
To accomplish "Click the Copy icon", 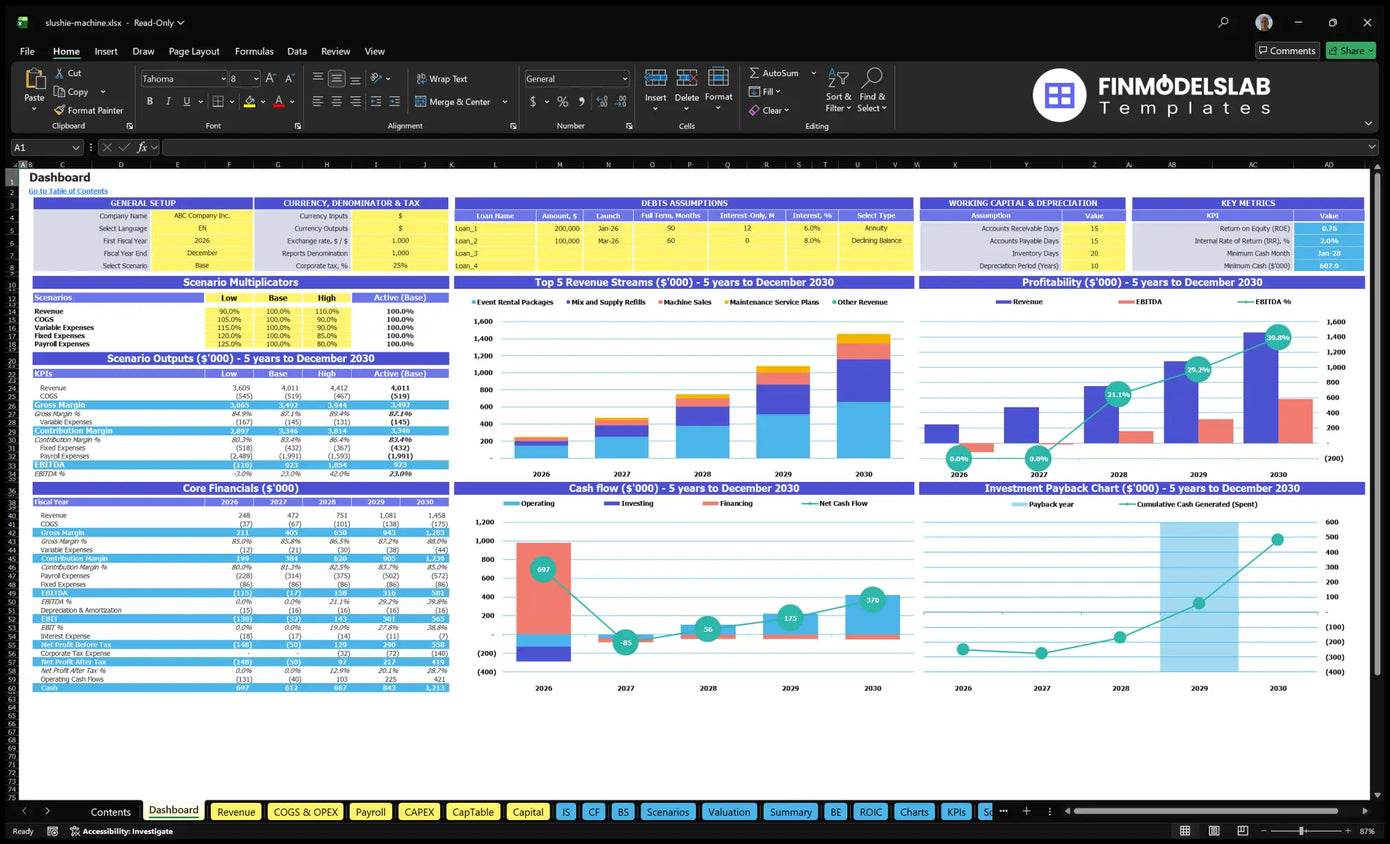I will tap(60, 91).
